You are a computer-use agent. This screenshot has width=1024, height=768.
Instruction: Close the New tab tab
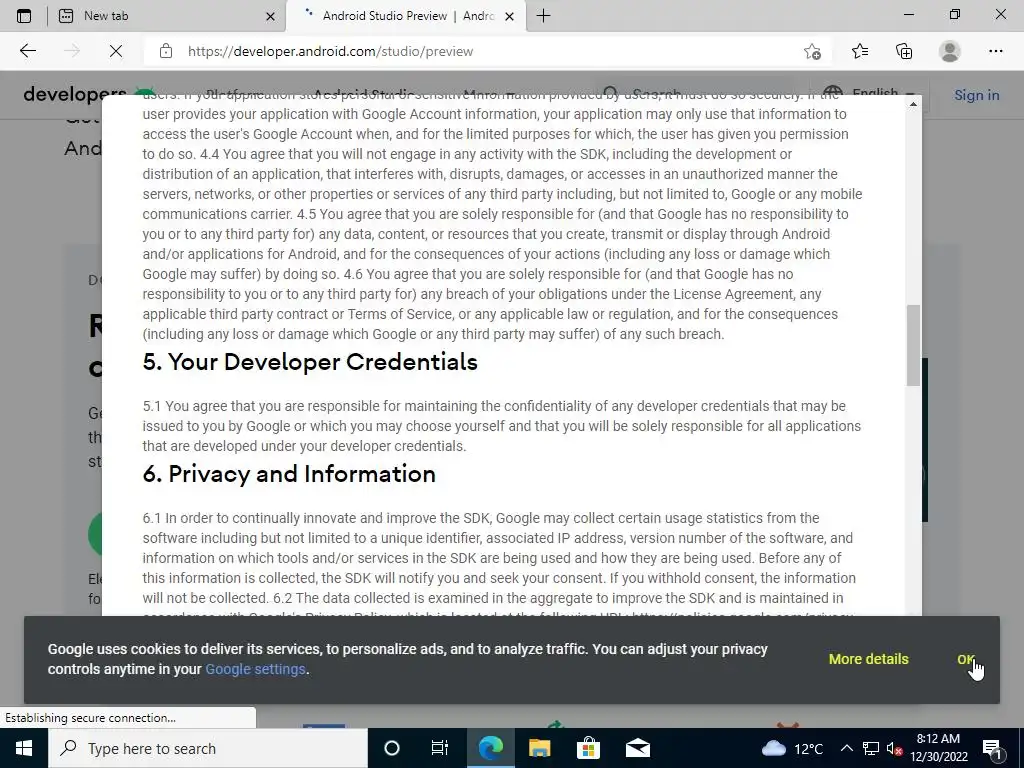[270, 16]
